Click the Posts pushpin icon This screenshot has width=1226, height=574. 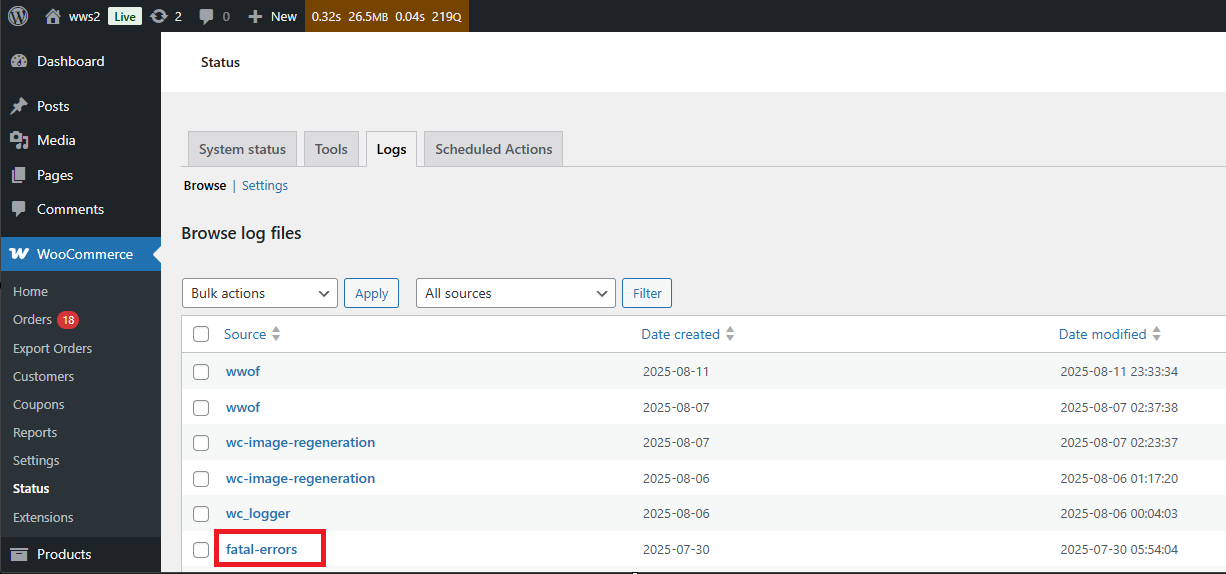(x=19, y=106)
